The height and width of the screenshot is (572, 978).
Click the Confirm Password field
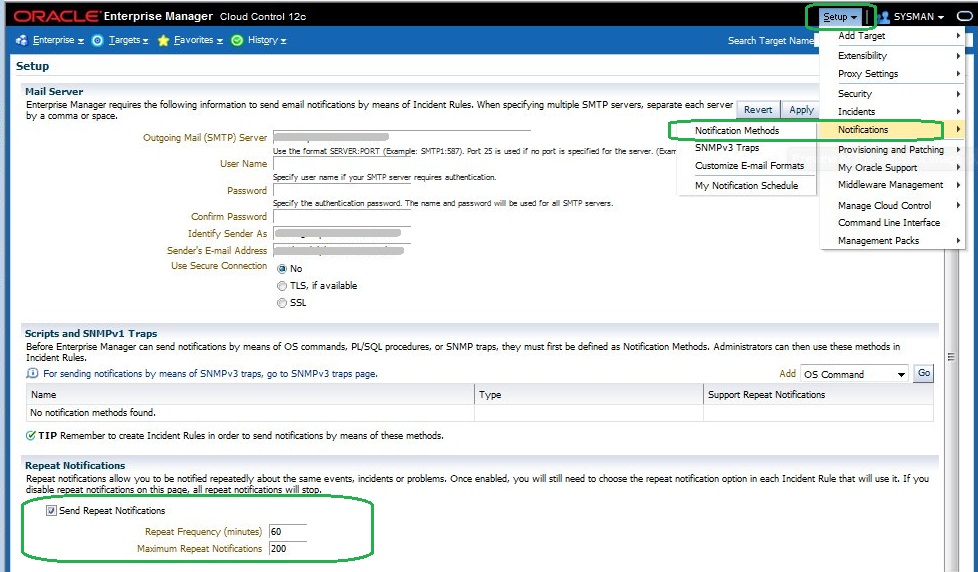pos(342,216)
